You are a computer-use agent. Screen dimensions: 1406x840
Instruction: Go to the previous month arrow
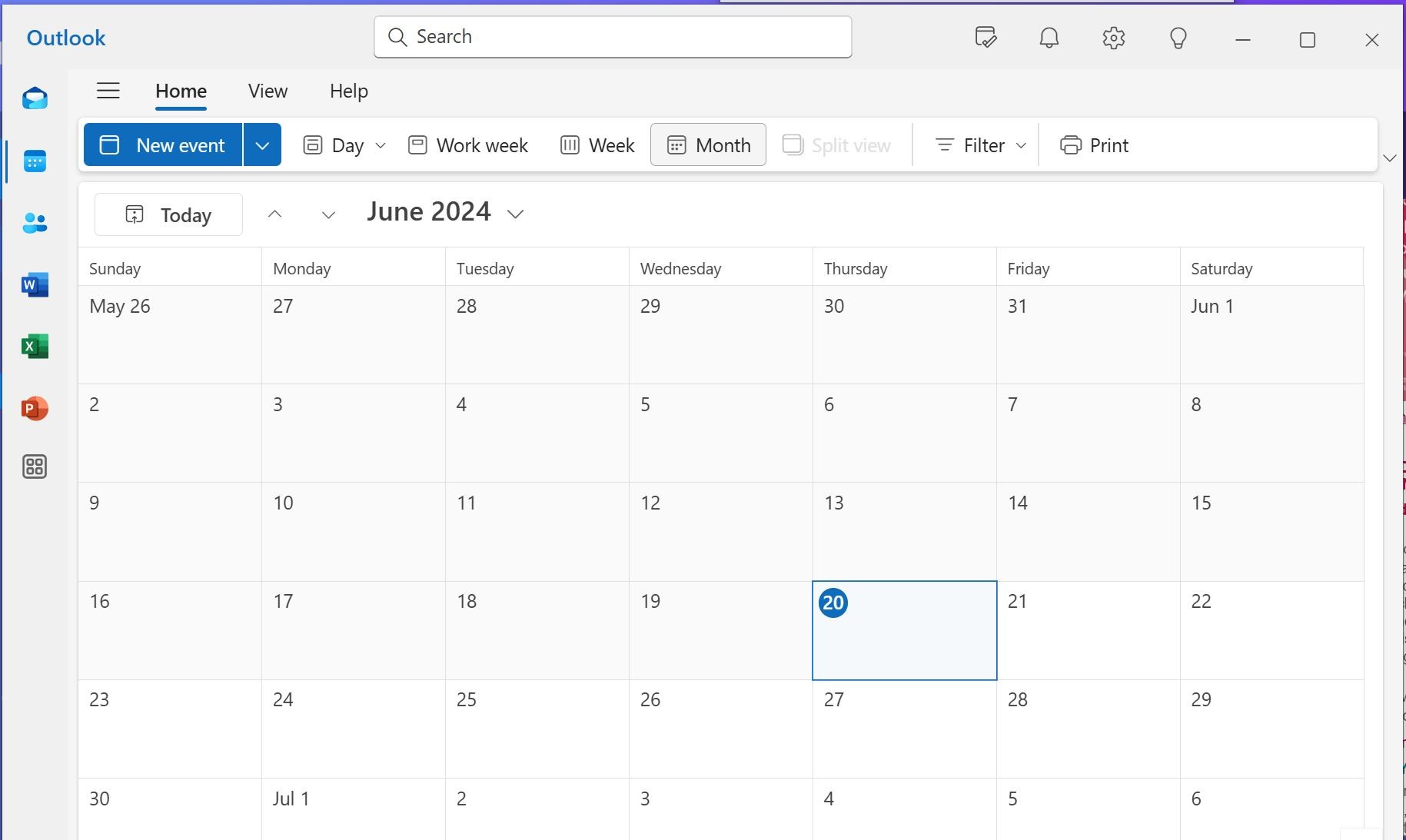[x=274, y=214]
